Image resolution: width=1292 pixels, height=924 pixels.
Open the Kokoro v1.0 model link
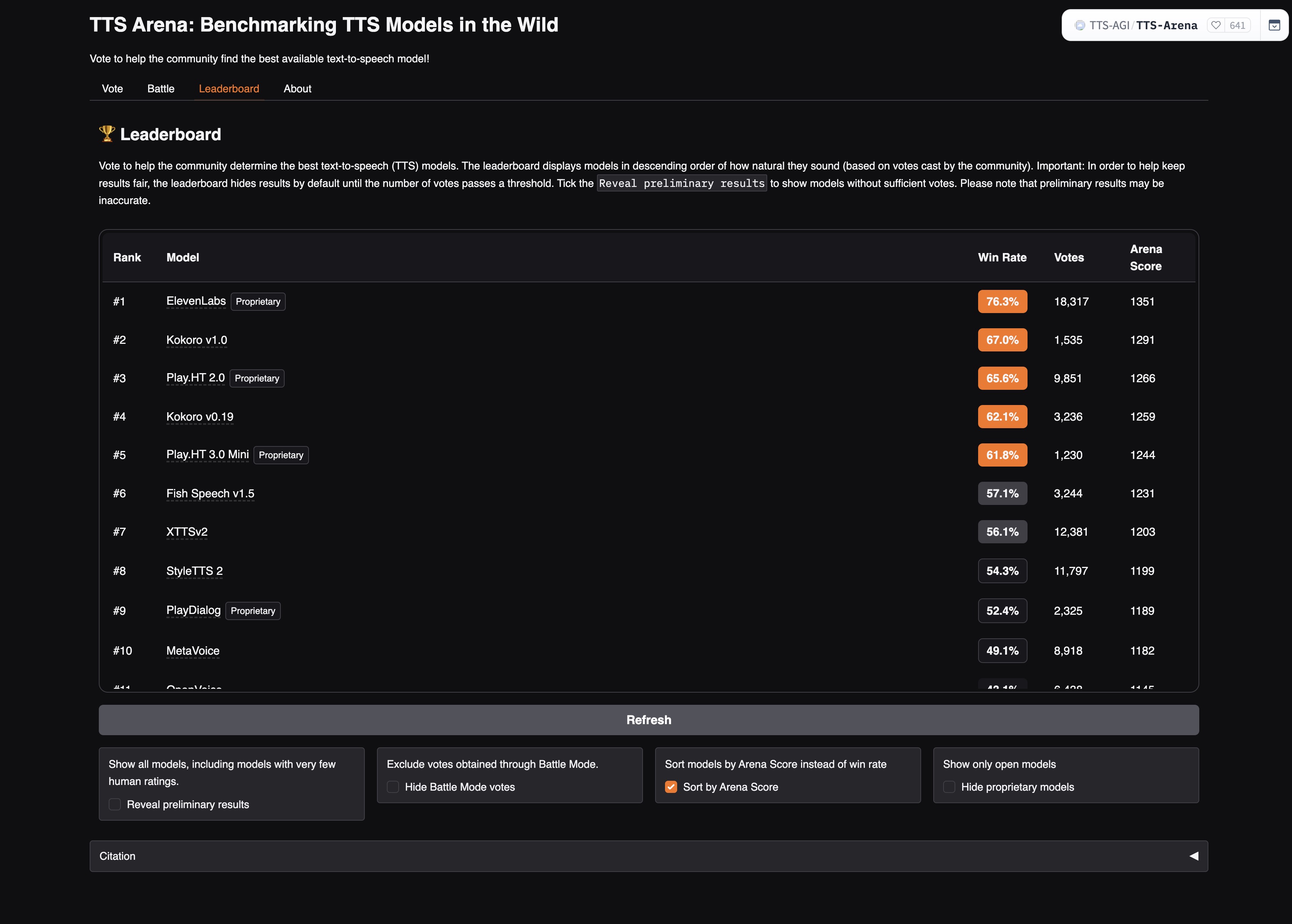coord(196,340)
